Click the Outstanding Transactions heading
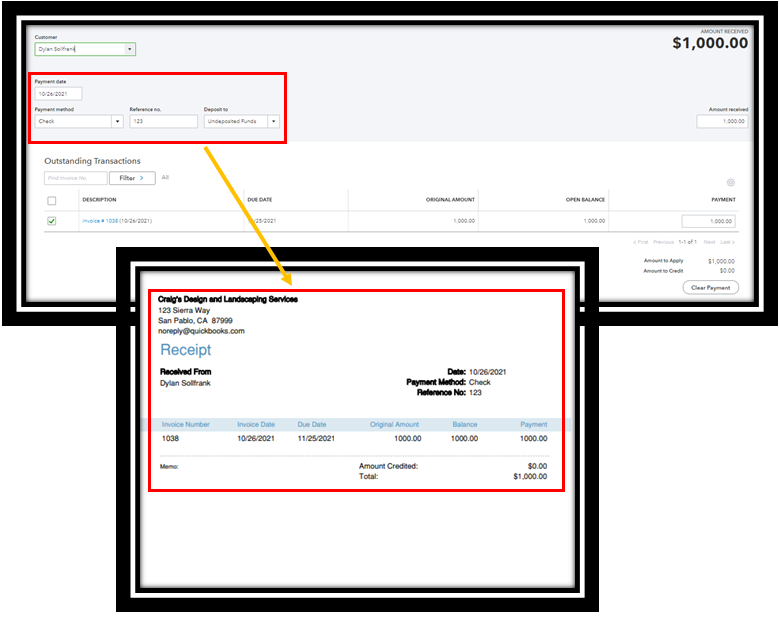779x621 pixels. tap(92, 161)
